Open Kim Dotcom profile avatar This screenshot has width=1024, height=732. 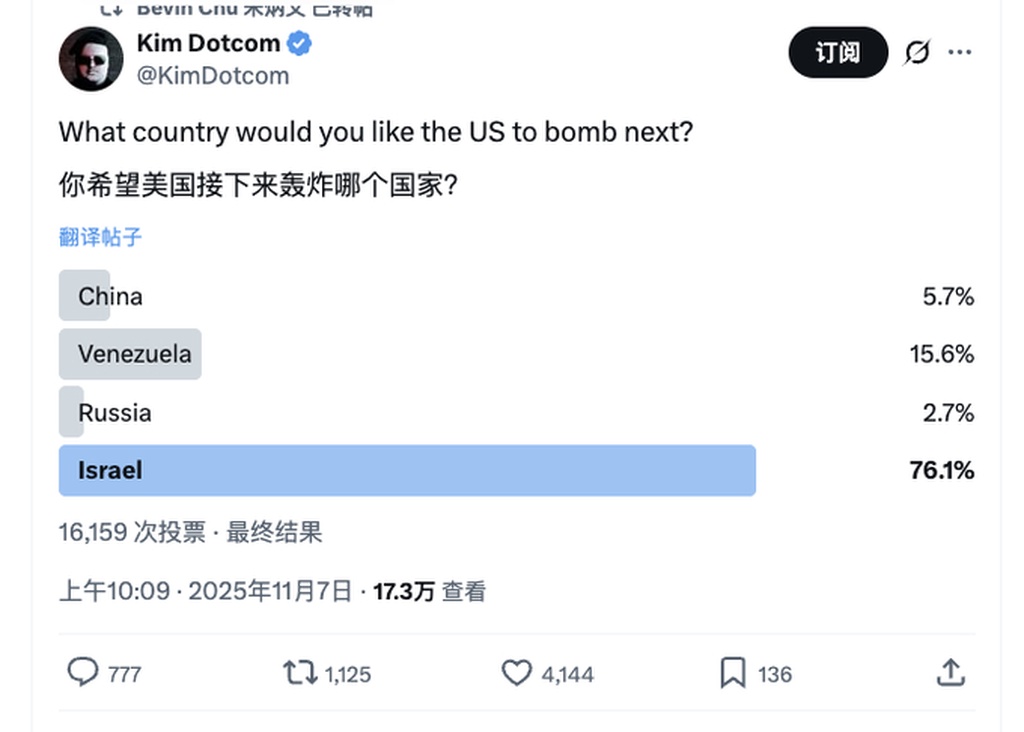pos(91,58)
